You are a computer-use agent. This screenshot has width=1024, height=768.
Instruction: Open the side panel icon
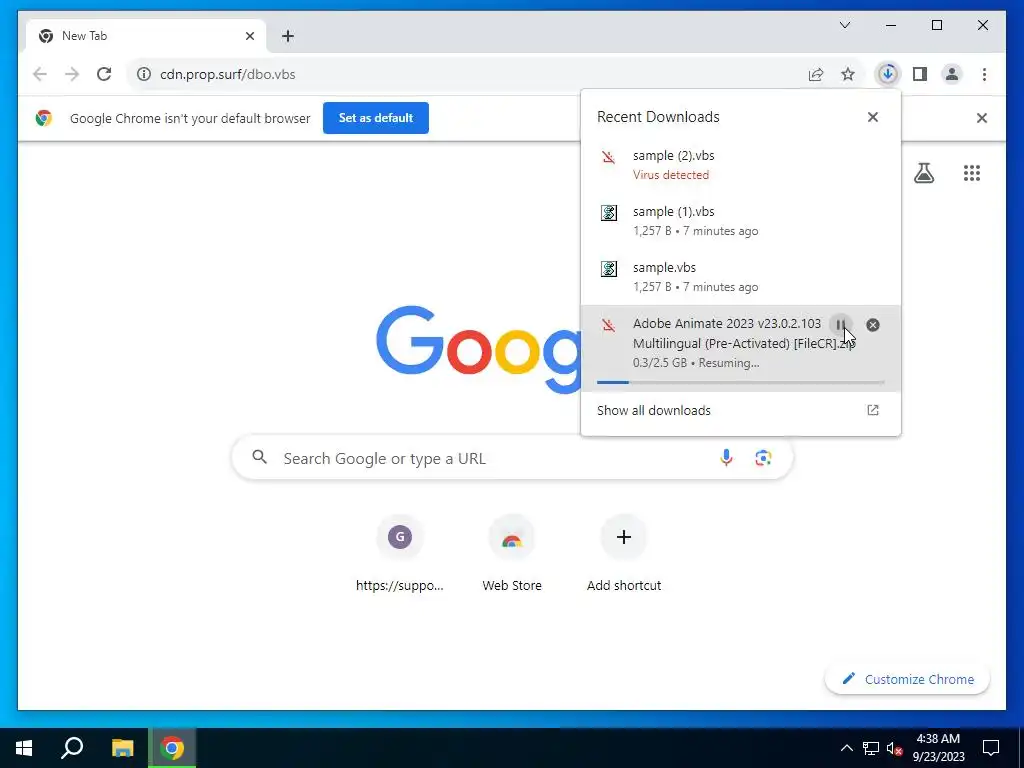920,74
